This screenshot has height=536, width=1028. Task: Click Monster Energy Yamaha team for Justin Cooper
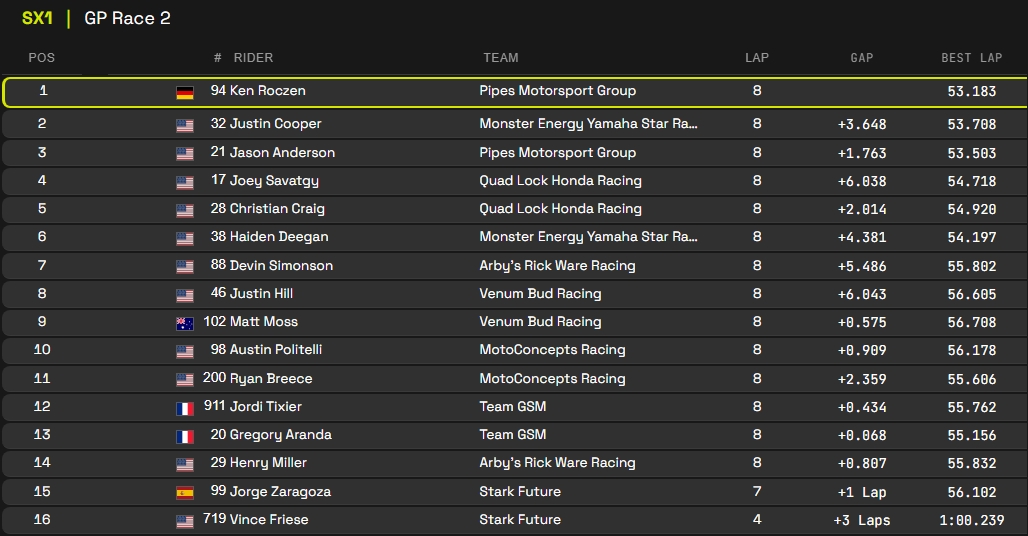click(588, 124)
